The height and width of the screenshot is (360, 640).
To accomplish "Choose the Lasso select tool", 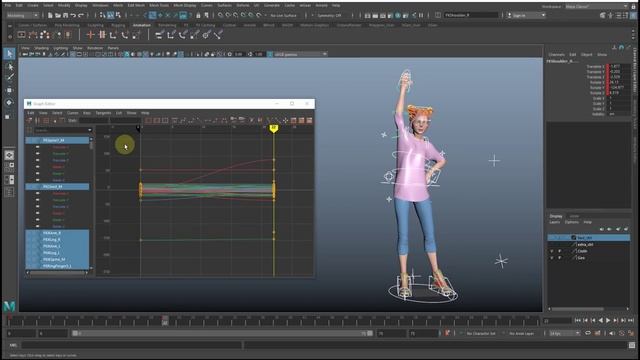I will tap(9, 66).
